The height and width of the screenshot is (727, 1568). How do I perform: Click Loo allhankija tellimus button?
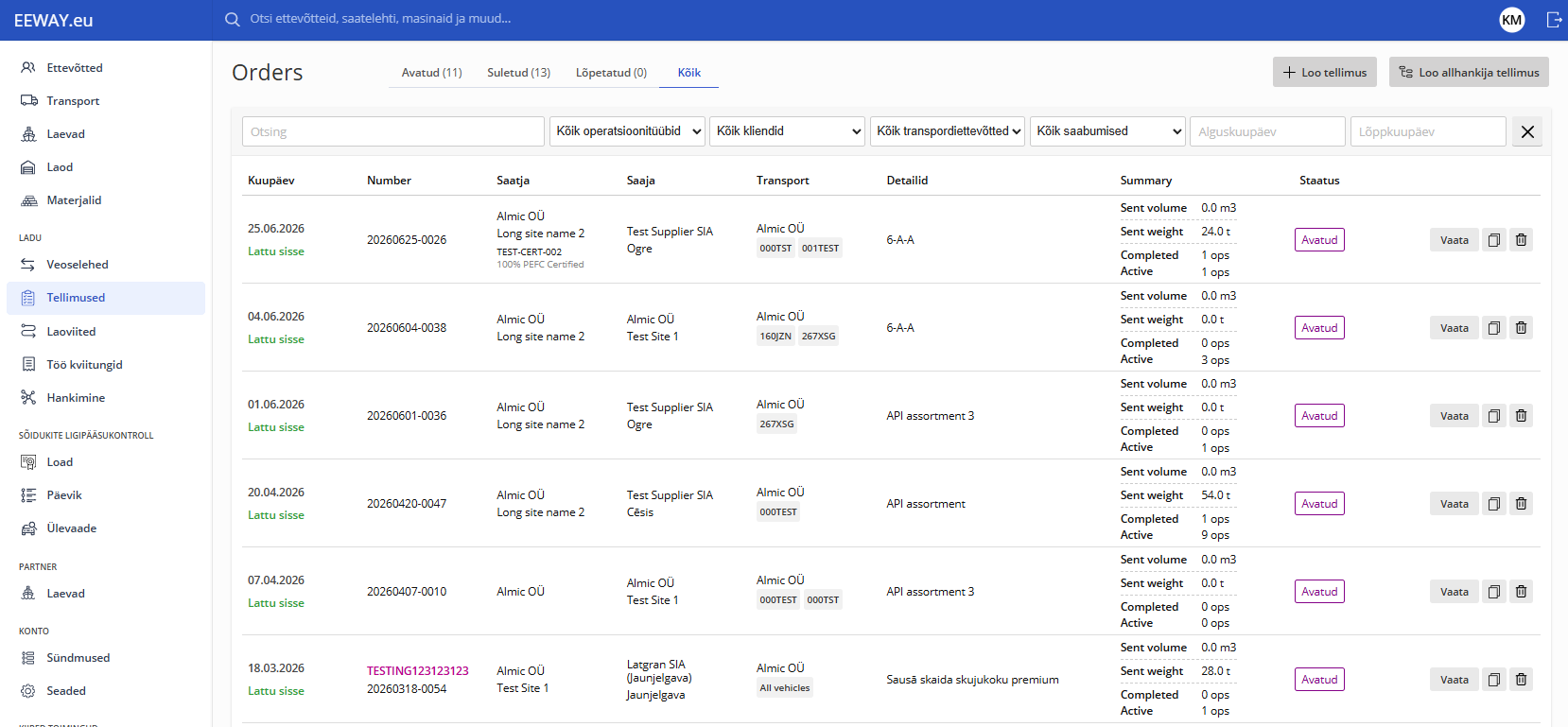point(1469,73)
